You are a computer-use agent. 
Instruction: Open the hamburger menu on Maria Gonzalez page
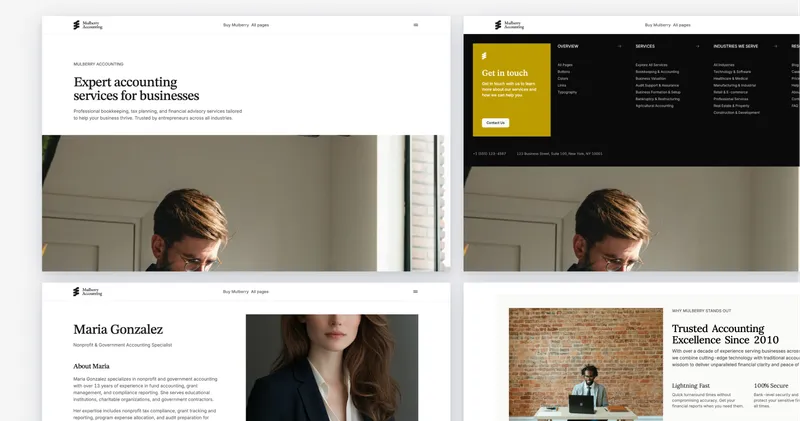(415, 291)
